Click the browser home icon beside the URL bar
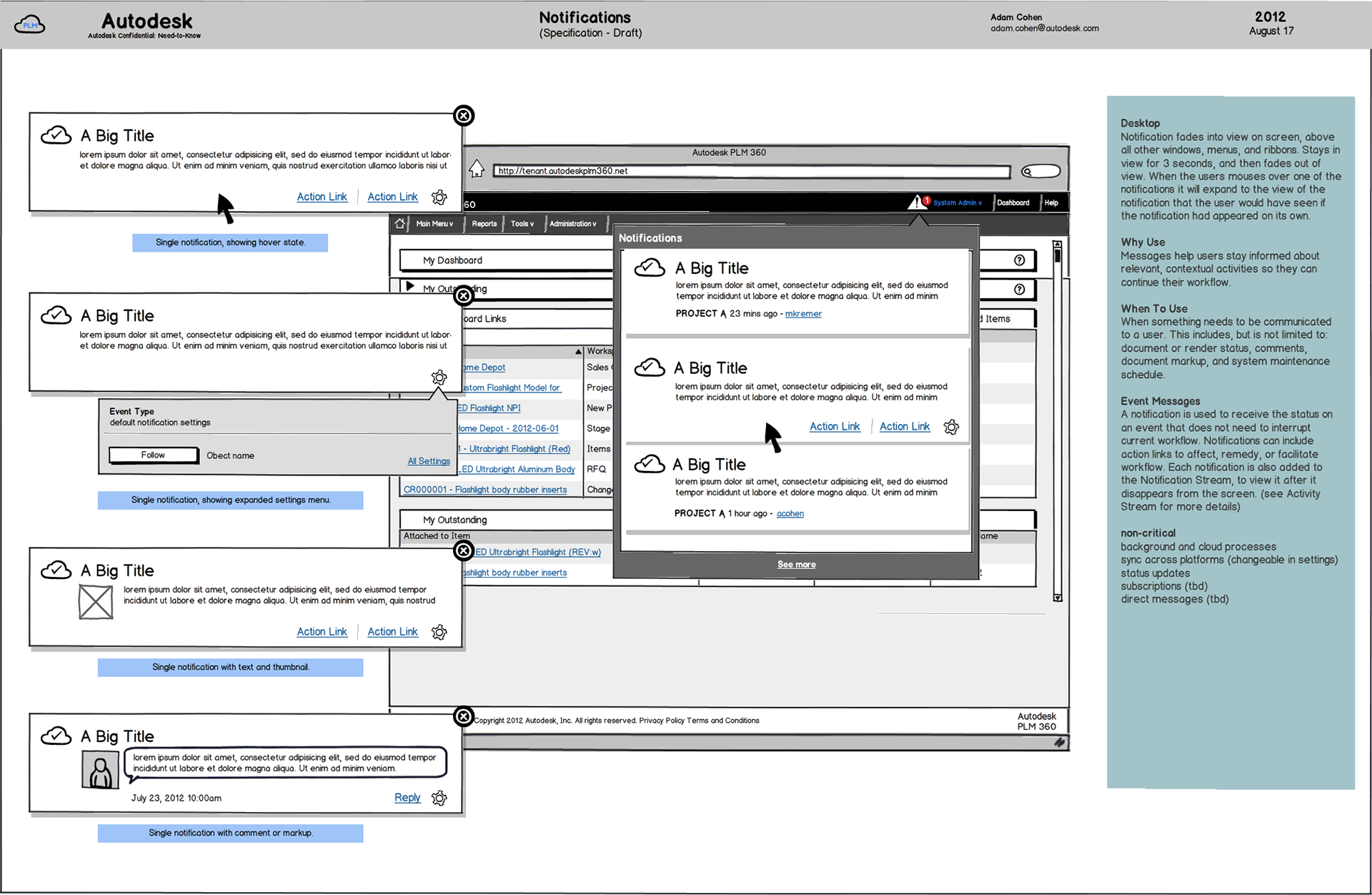Screen dimensions: 1372x895 (476, 170)
